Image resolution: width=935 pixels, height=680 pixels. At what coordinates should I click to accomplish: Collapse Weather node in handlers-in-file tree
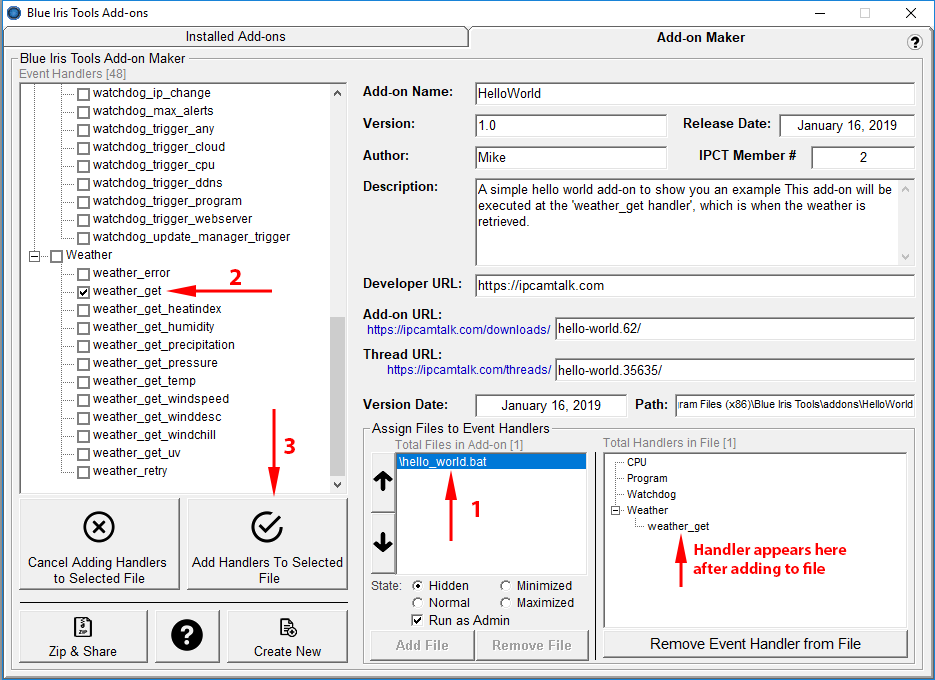[x=616, y=511]
